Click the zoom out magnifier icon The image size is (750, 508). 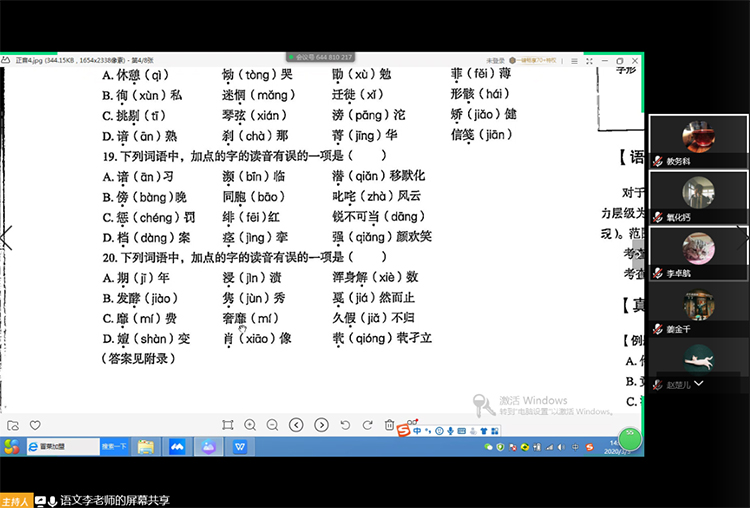(x=272, y=425)
